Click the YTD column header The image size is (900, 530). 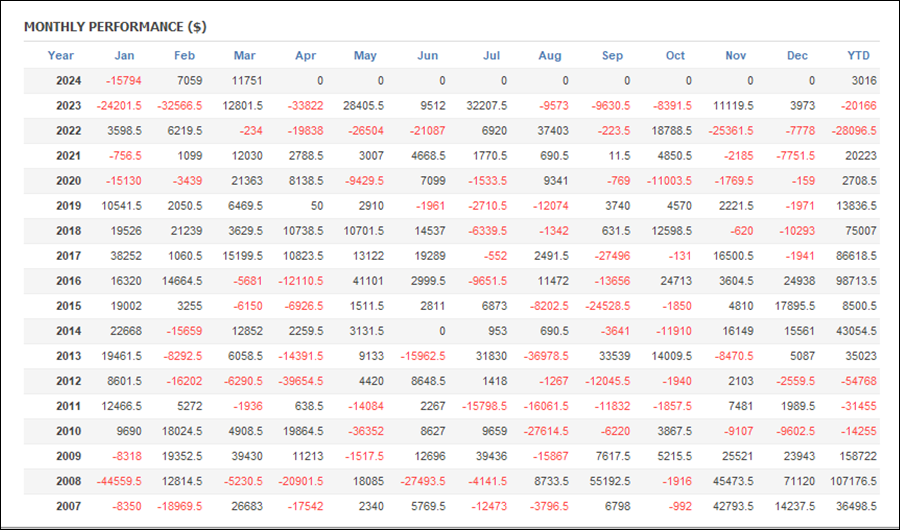858,56
